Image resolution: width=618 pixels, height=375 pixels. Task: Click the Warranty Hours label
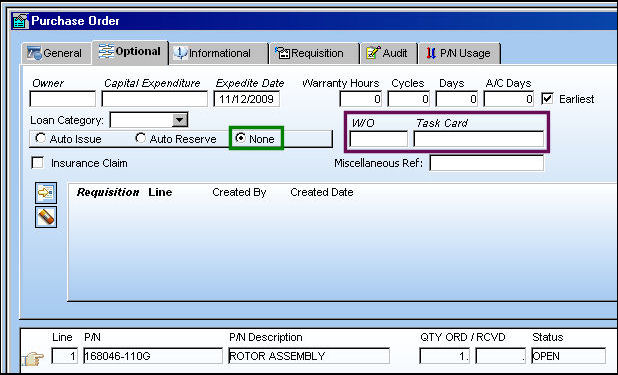(x=341, y=83)
